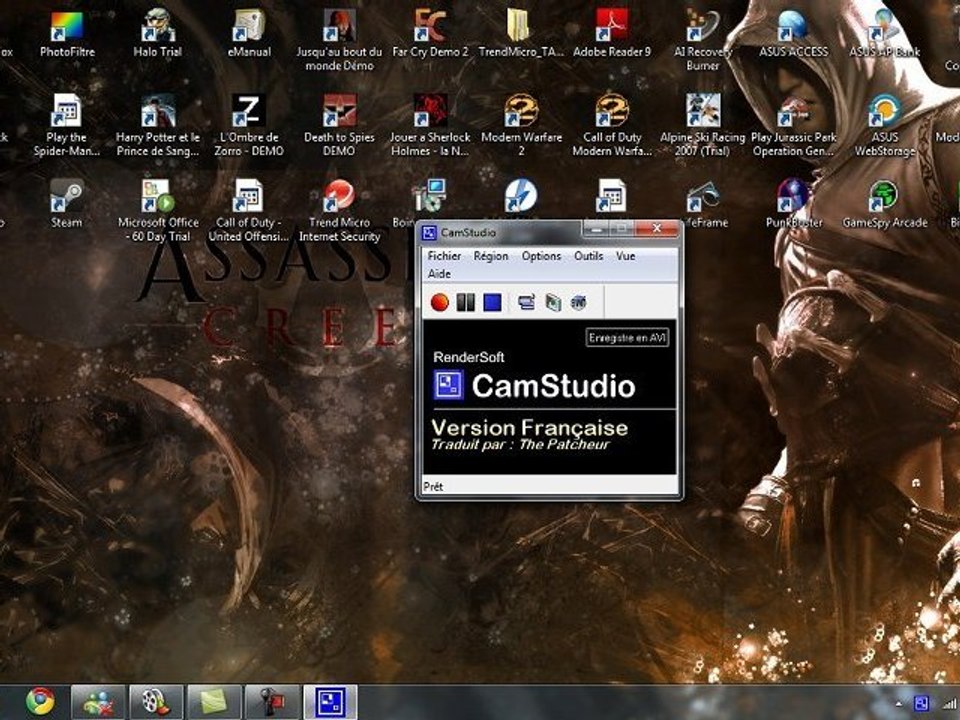Select the ASUS AP Bank icon
The width and height of the screenshot is (960, 720).
(x=884, y=34)
